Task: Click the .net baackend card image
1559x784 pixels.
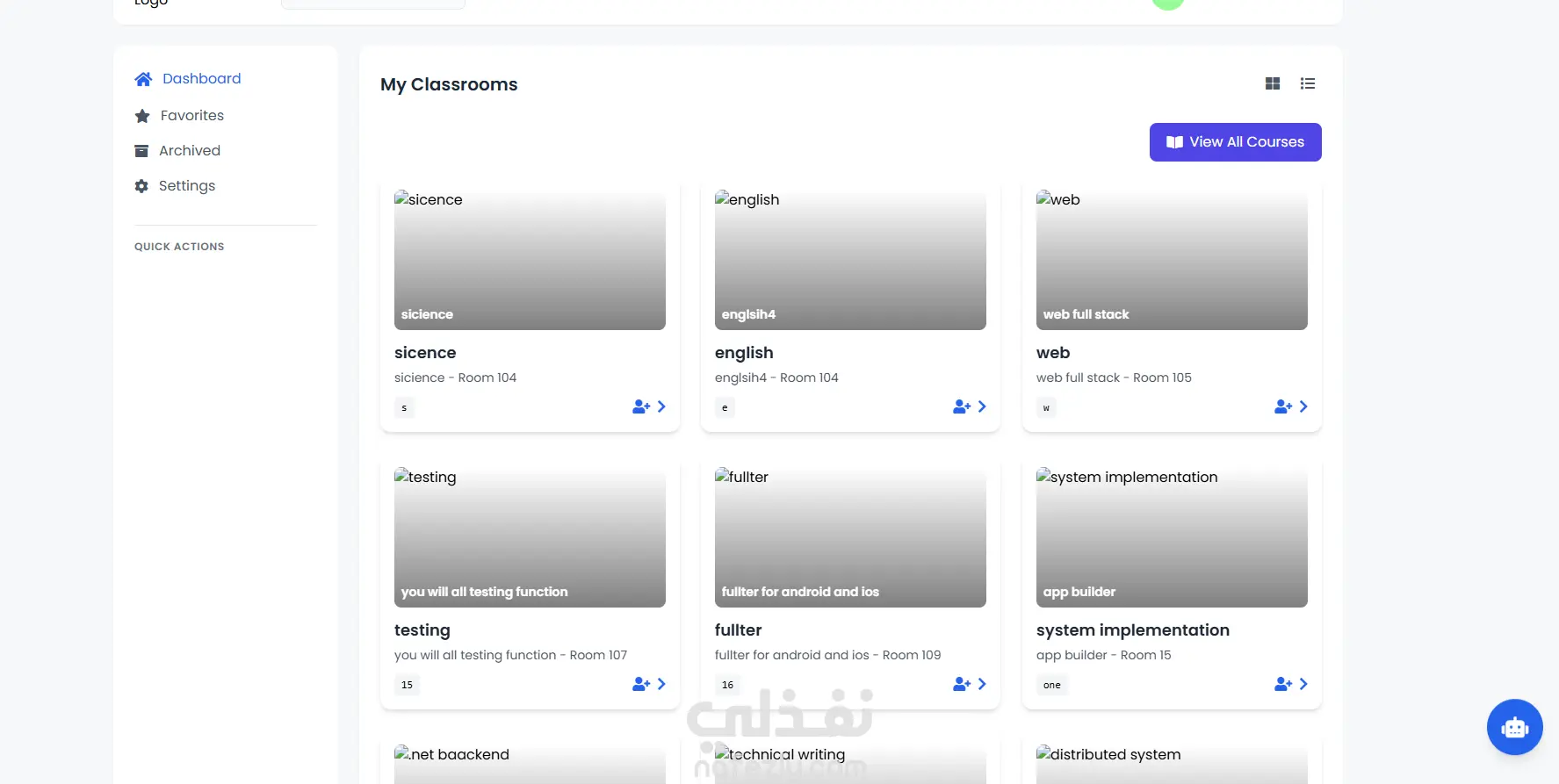Action: tap(530, 764)
